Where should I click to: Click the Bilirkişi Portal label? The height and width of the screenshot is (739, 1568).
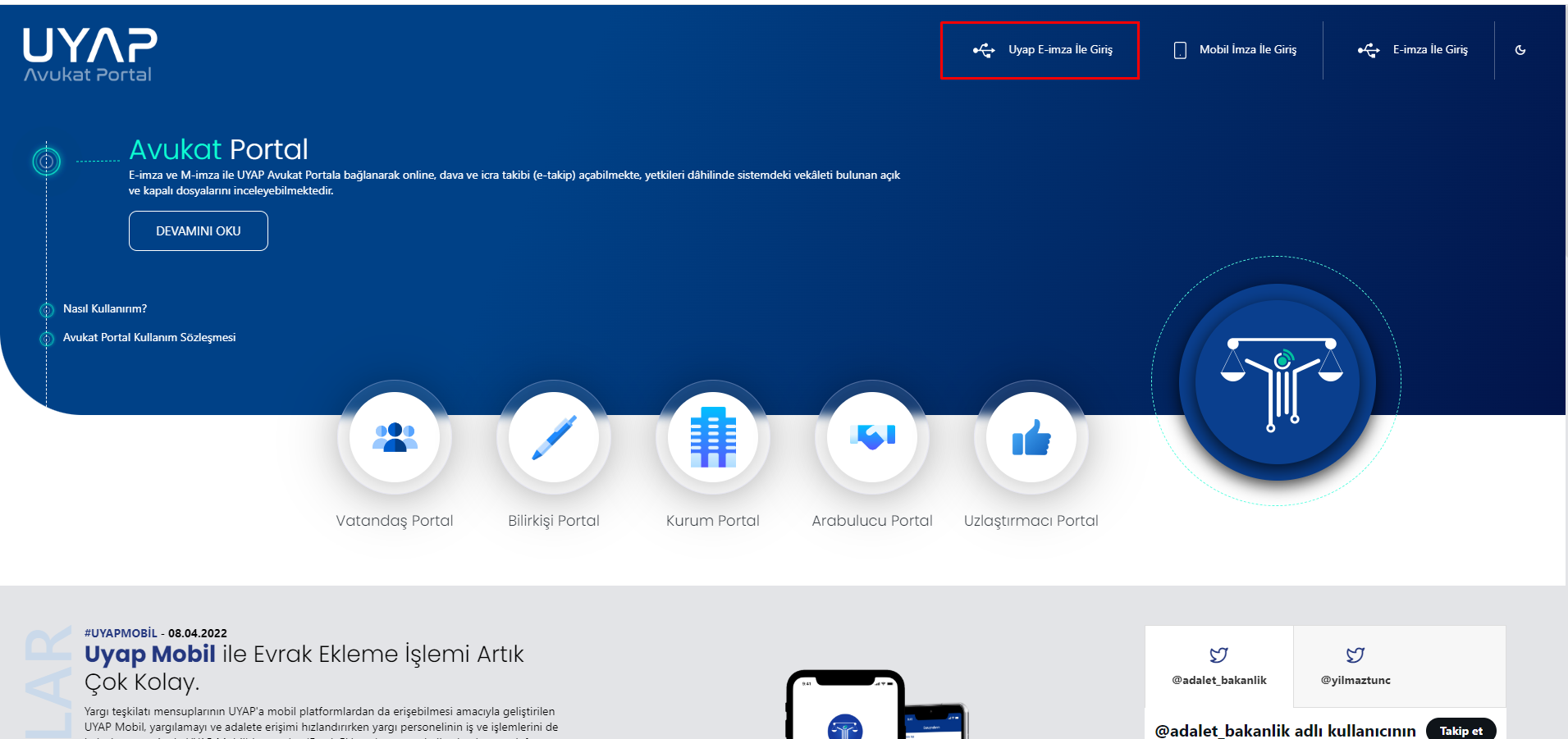pos(554,521)
